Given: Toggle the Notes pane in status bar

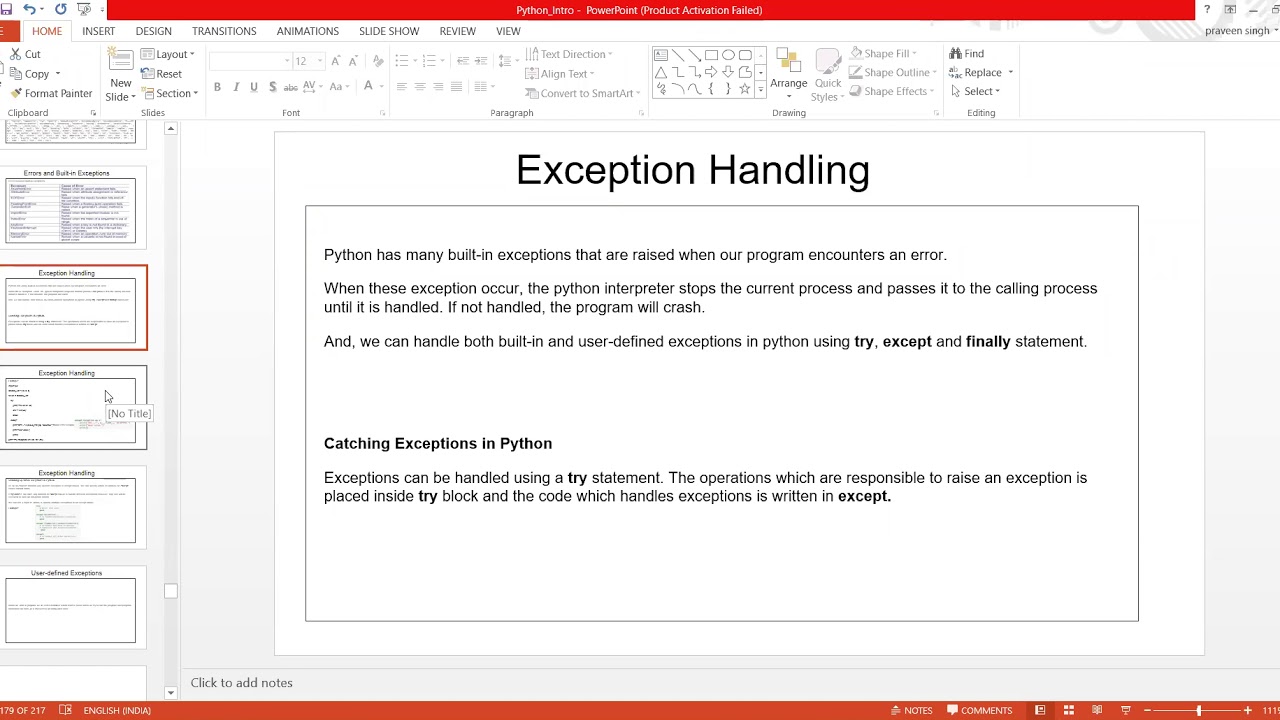Looking at the screenshot, I should 910,710.
